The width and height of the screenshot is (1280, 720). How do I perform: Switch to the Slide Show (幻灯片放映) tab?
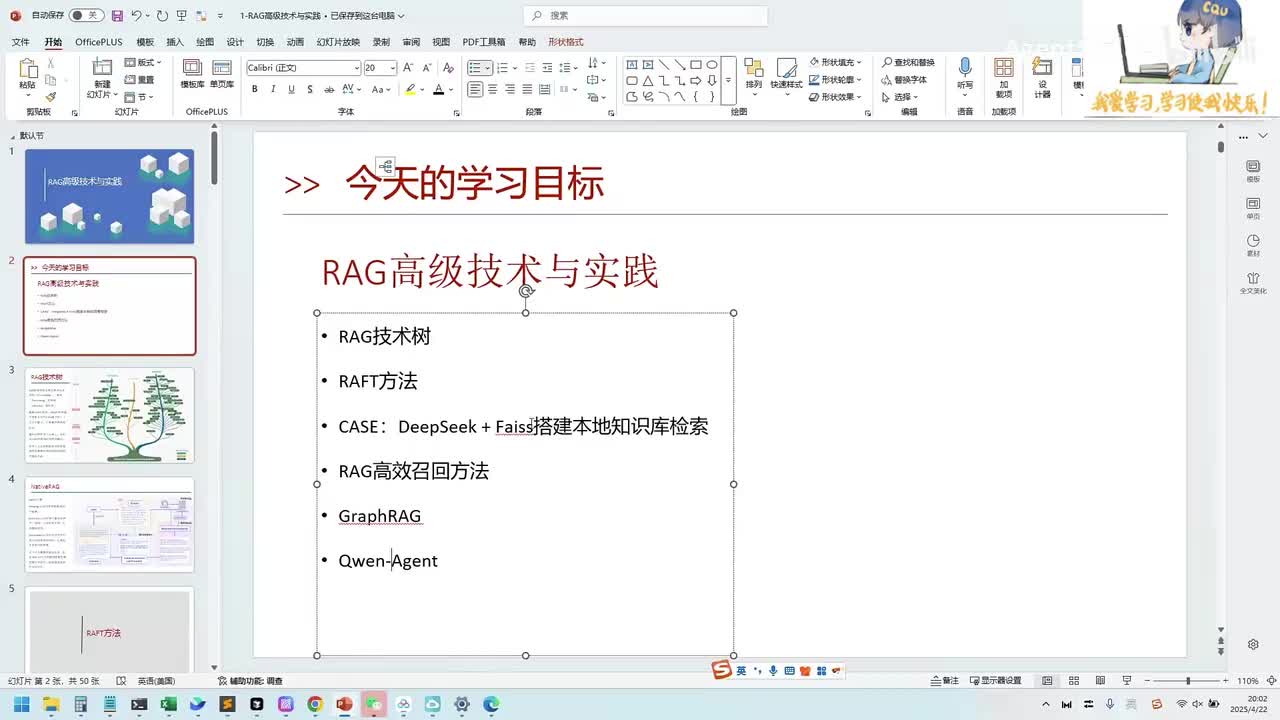(338, 42)
